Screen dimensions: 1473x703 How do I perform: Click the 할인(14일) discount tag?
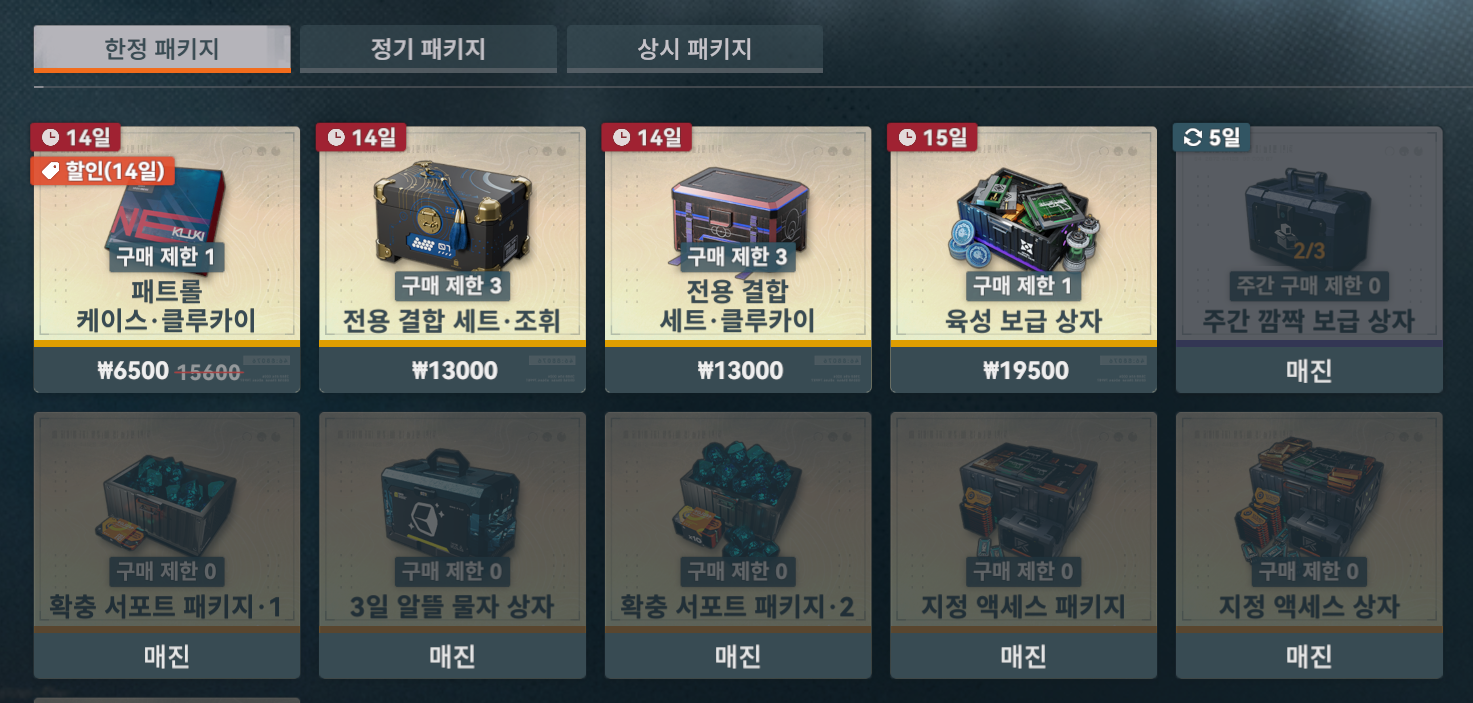coord(103,172)
